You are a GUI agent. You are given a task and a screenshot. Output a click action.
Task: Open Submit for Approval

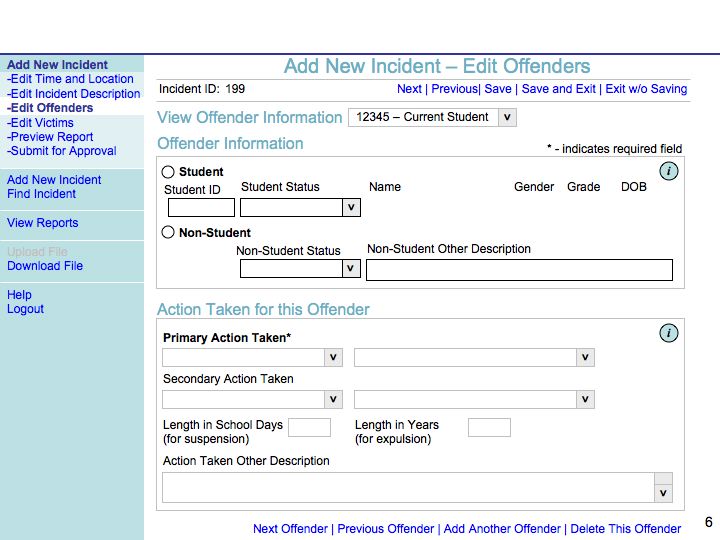pyautogui.click(x=62, y=151)
